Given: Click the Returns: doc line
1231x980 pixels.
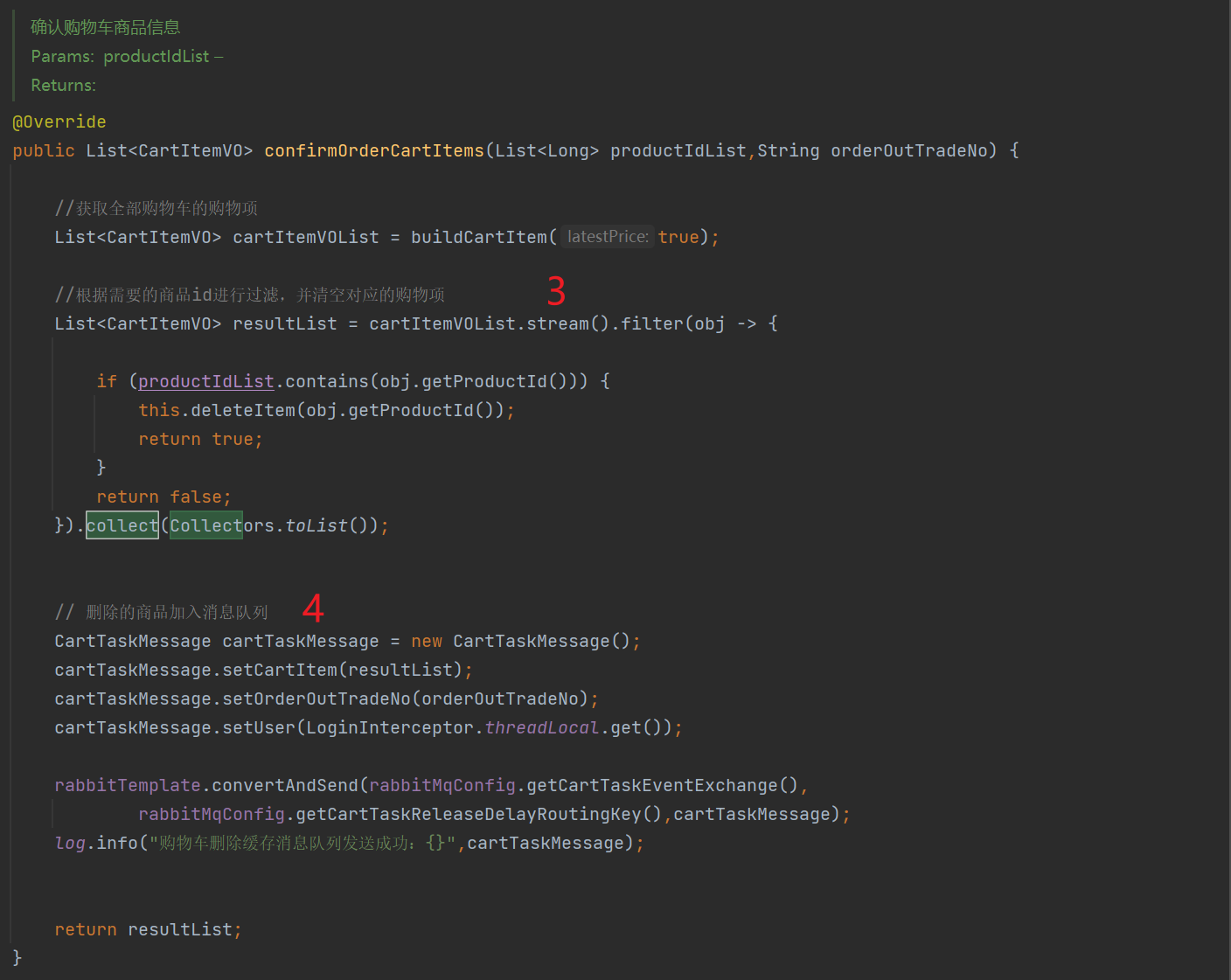Looking at the screenshot, I should tap(63, 85).
